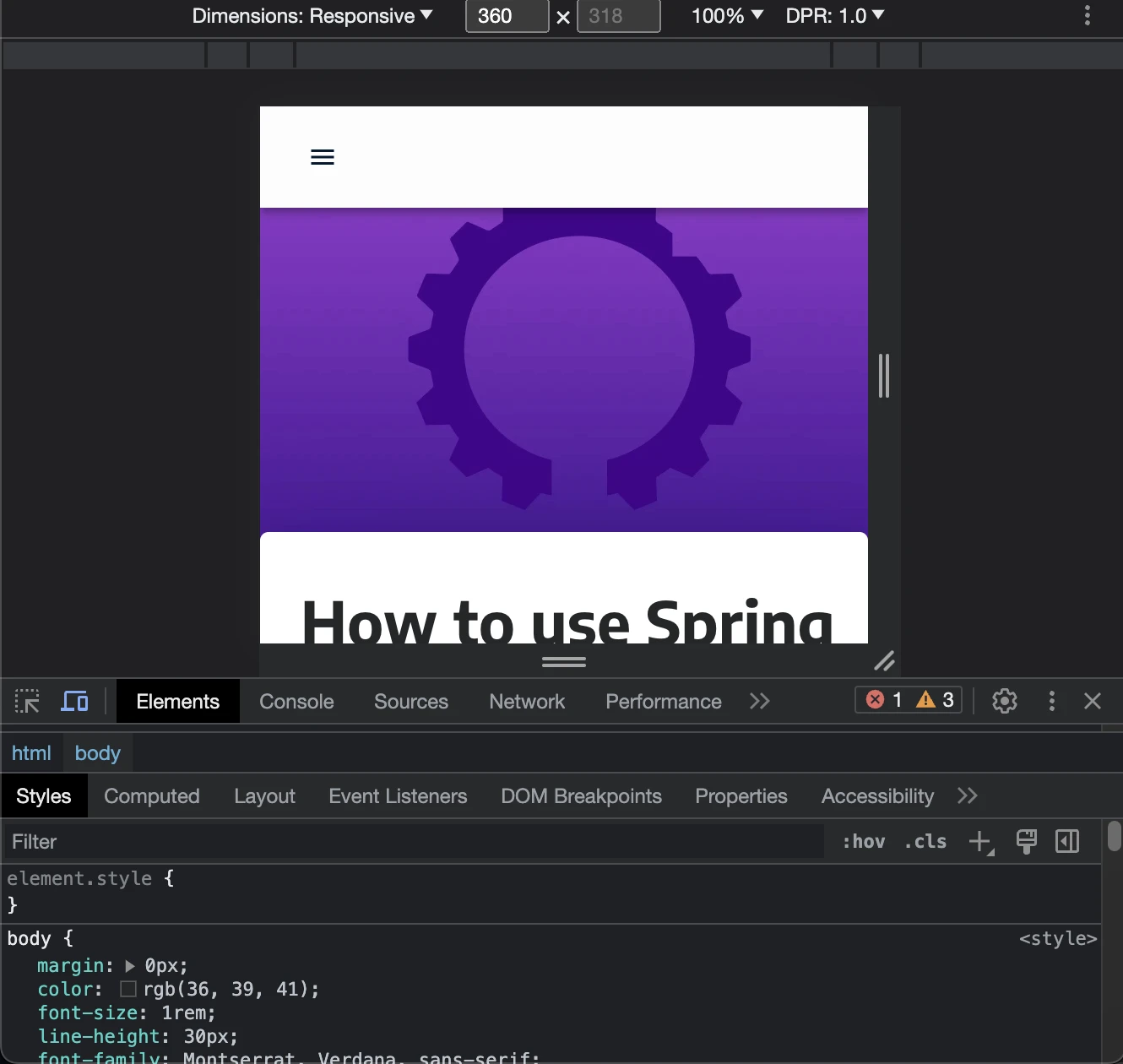Open the hamburger menu on the page
This screenshot has height=1064, width=1123.
(323, 157)
